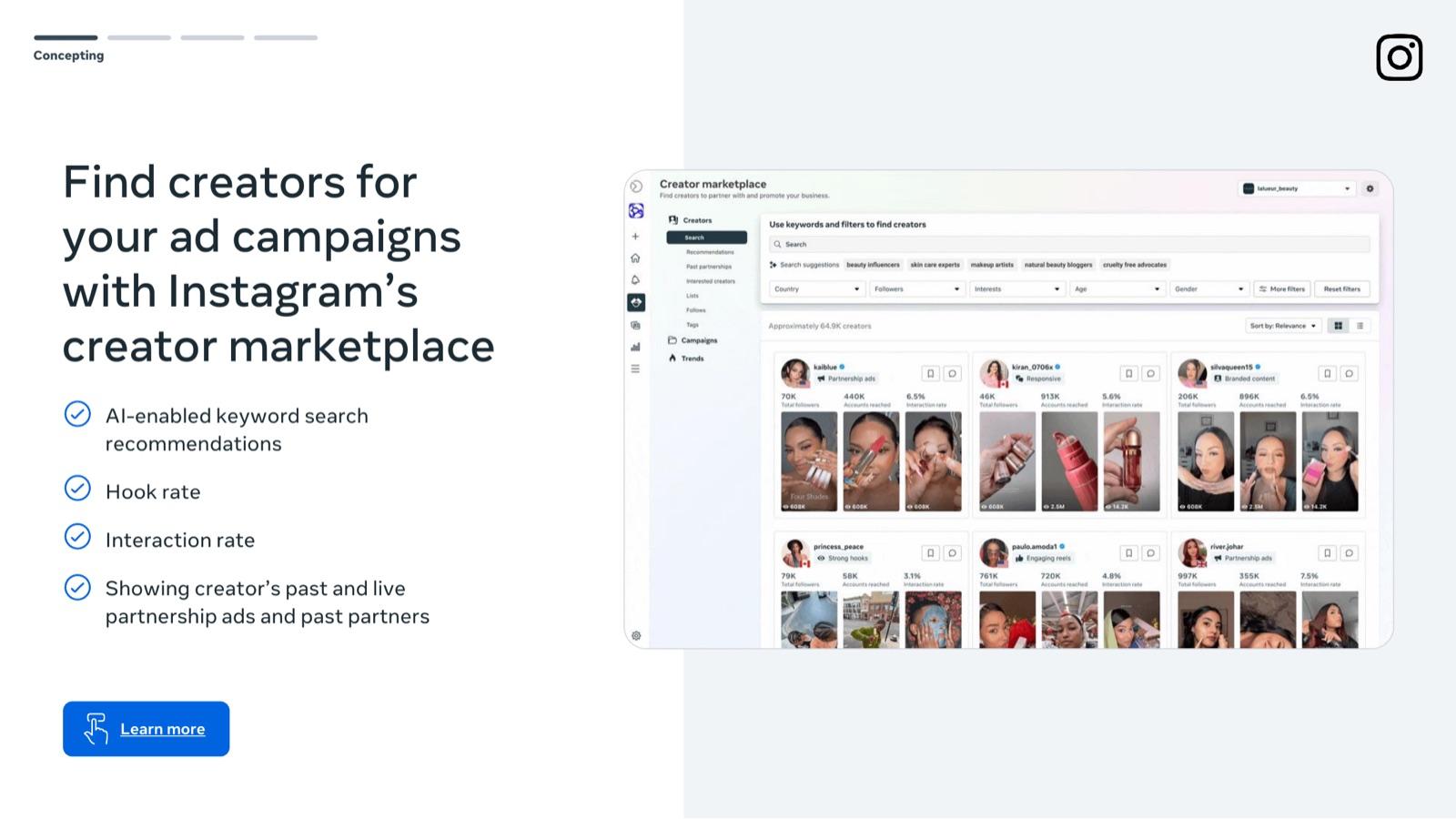
Task: Click the Instagram logo in the slide corner
Action: point(1400,57)
